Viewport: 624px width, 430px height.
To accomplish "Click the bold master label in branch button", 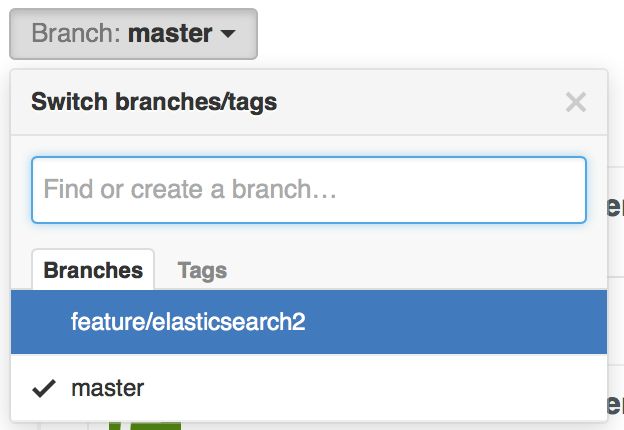I will click(170, 34).
